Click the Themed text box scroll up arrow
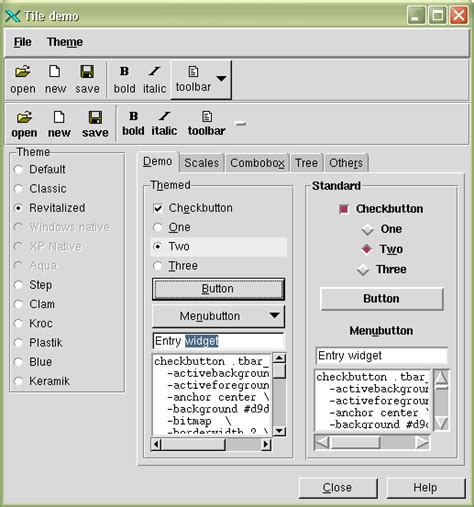The height and width of the screenshot is (507, 474). pyautogui.click(x=279, y=358)
